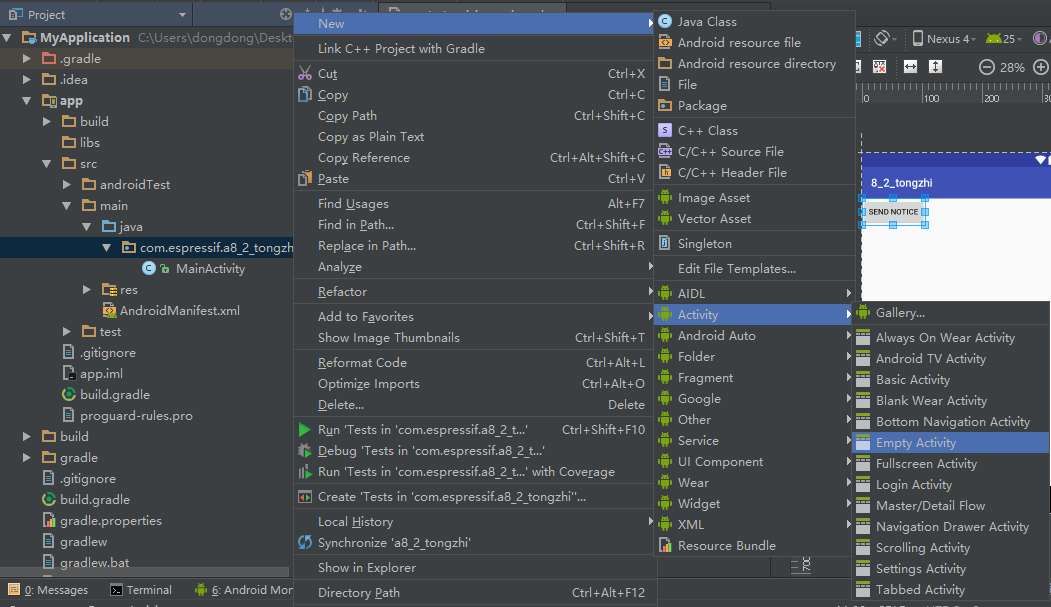Select gradle.properties file

[x=111, y=521]
